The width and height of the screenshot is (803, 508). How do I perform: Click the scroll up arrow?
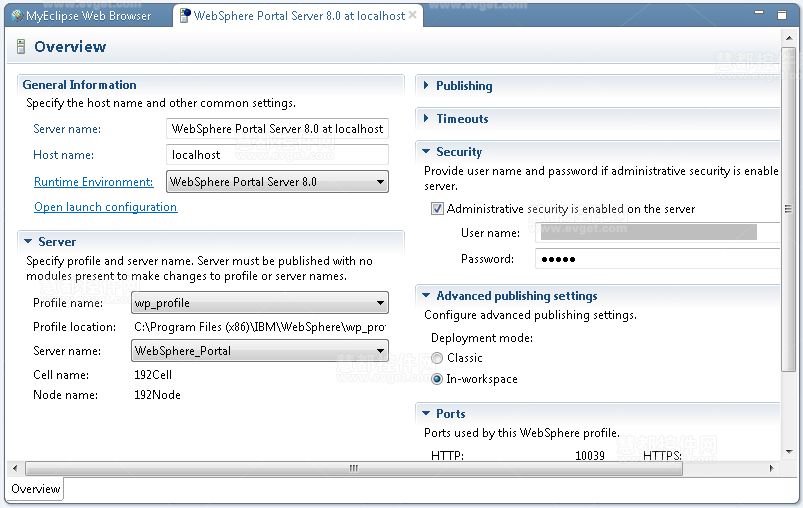(x=789, y=38)
